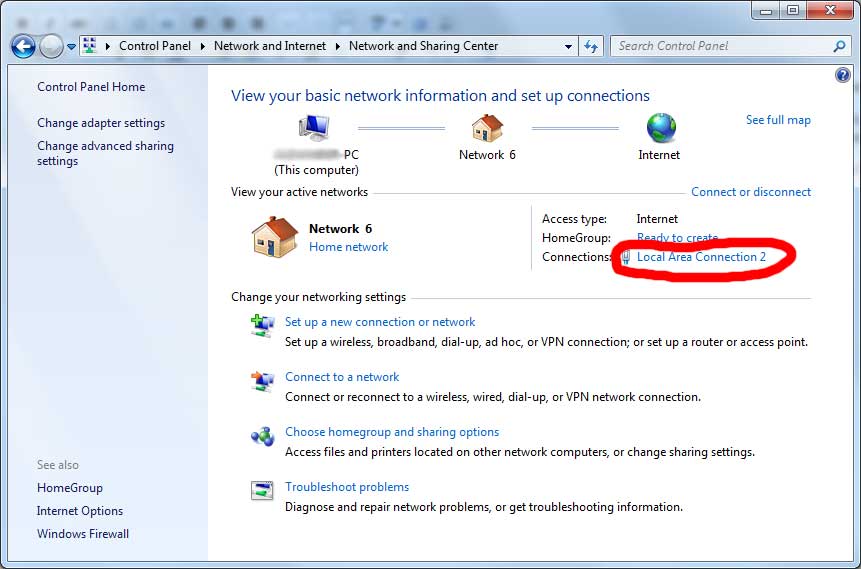Open HomeGroup under See also
This screenshot has width=861, height=569.
[x=70, y=488]
